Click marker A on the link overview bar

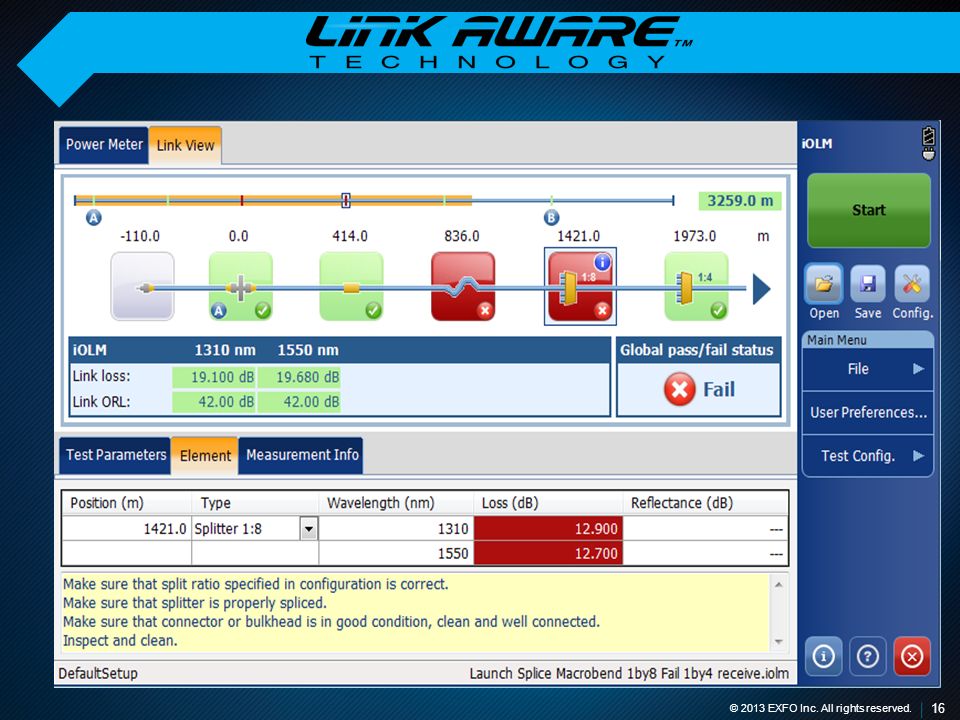click(x=94, y=217)
